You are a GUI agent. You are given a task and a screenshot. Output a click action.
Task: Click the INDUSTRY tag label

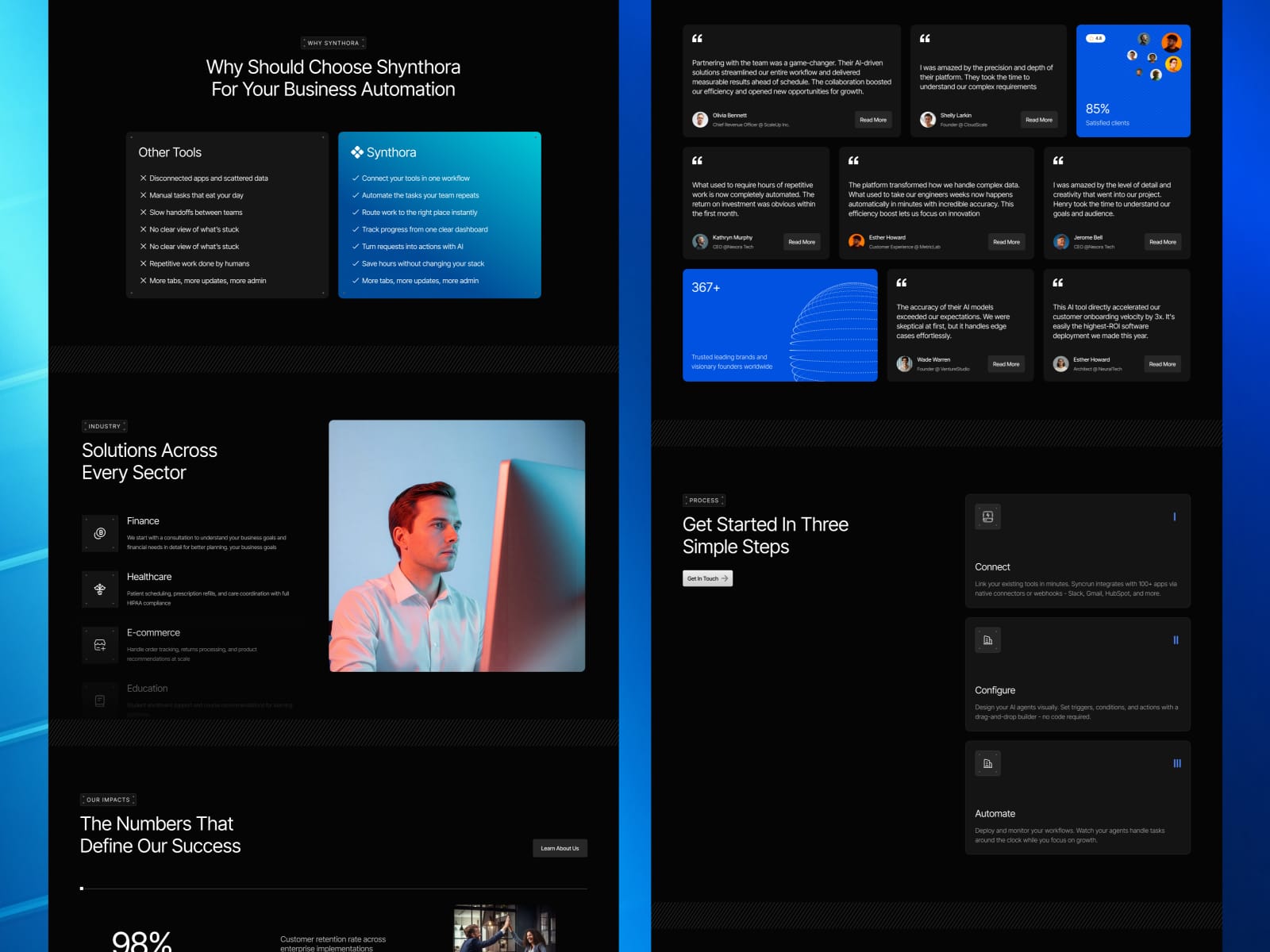click(105, 426)
